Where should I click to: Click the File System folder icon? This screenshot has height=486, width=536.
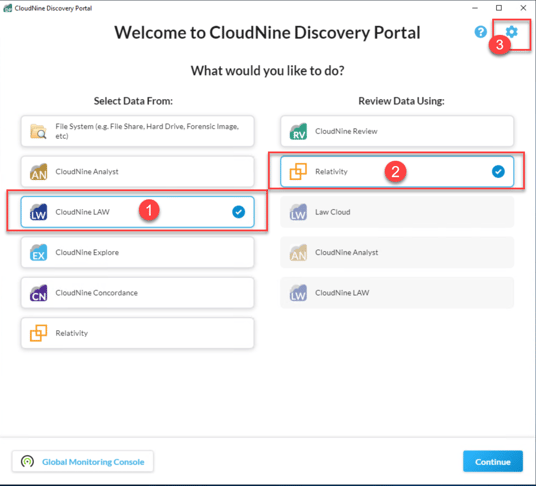[x=38, y=132]
